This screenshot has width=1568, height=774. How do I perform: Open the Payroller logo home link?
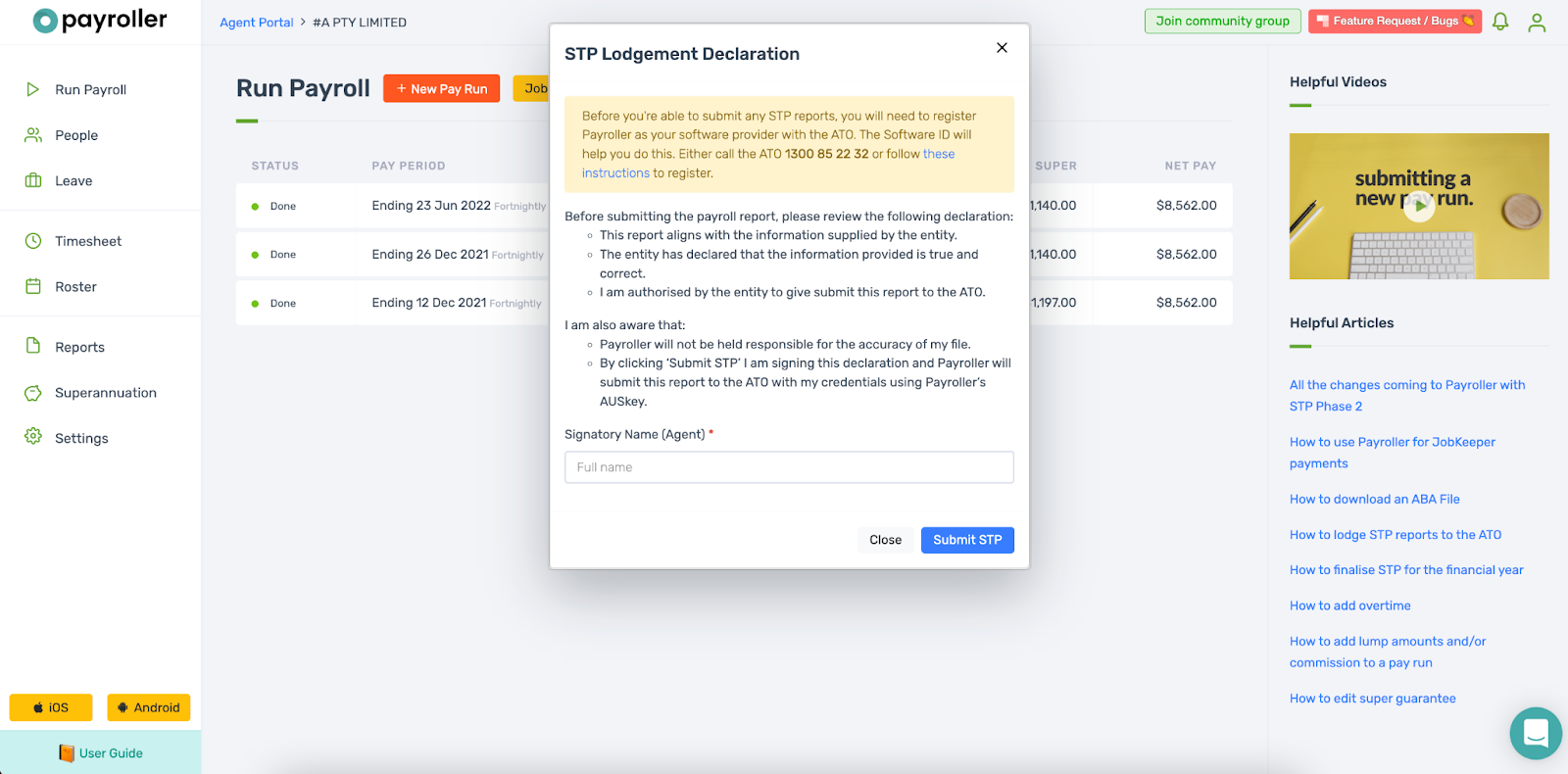(x=100, y=21)
